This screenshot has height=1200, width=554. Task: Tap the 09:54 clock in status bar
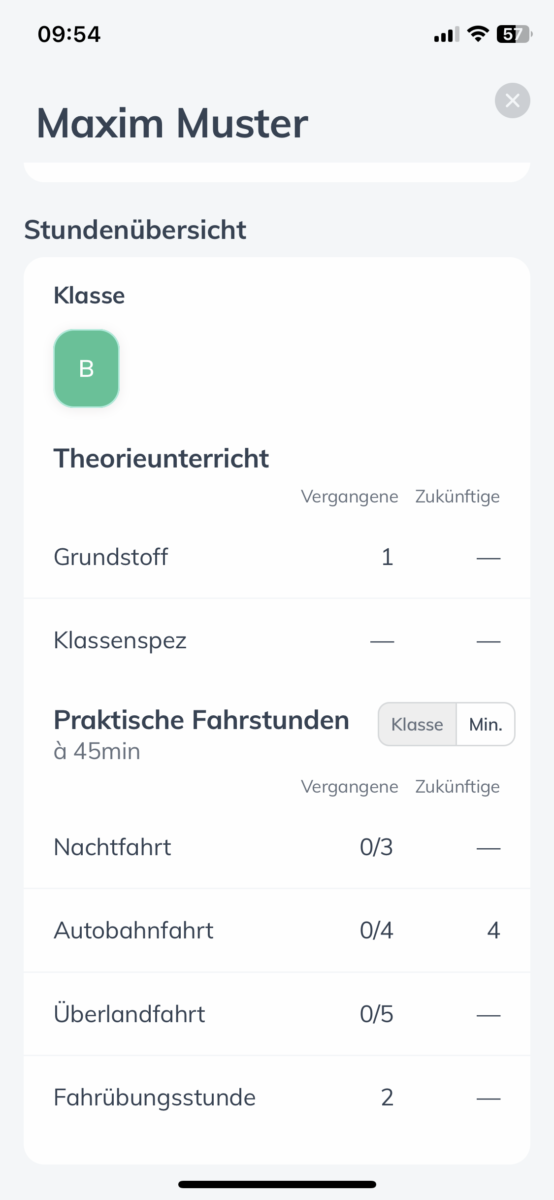pyautogui.click(x=69, y=34)
